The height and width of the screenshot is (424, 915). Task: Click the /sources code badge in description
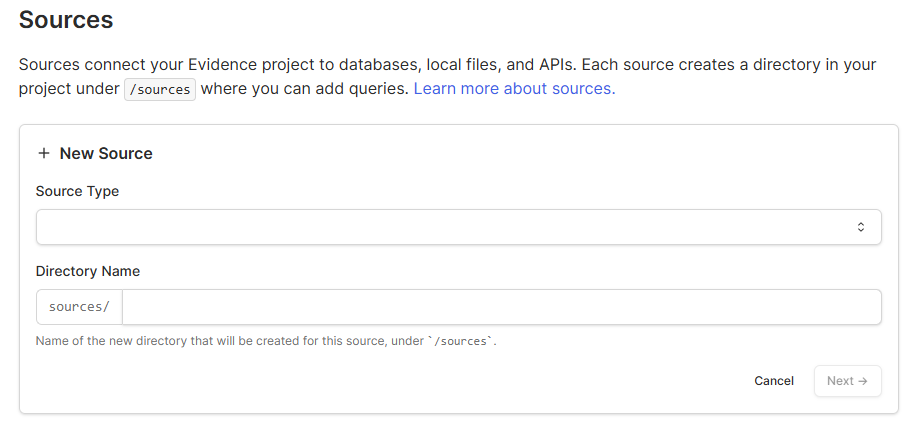pos(160,89)
